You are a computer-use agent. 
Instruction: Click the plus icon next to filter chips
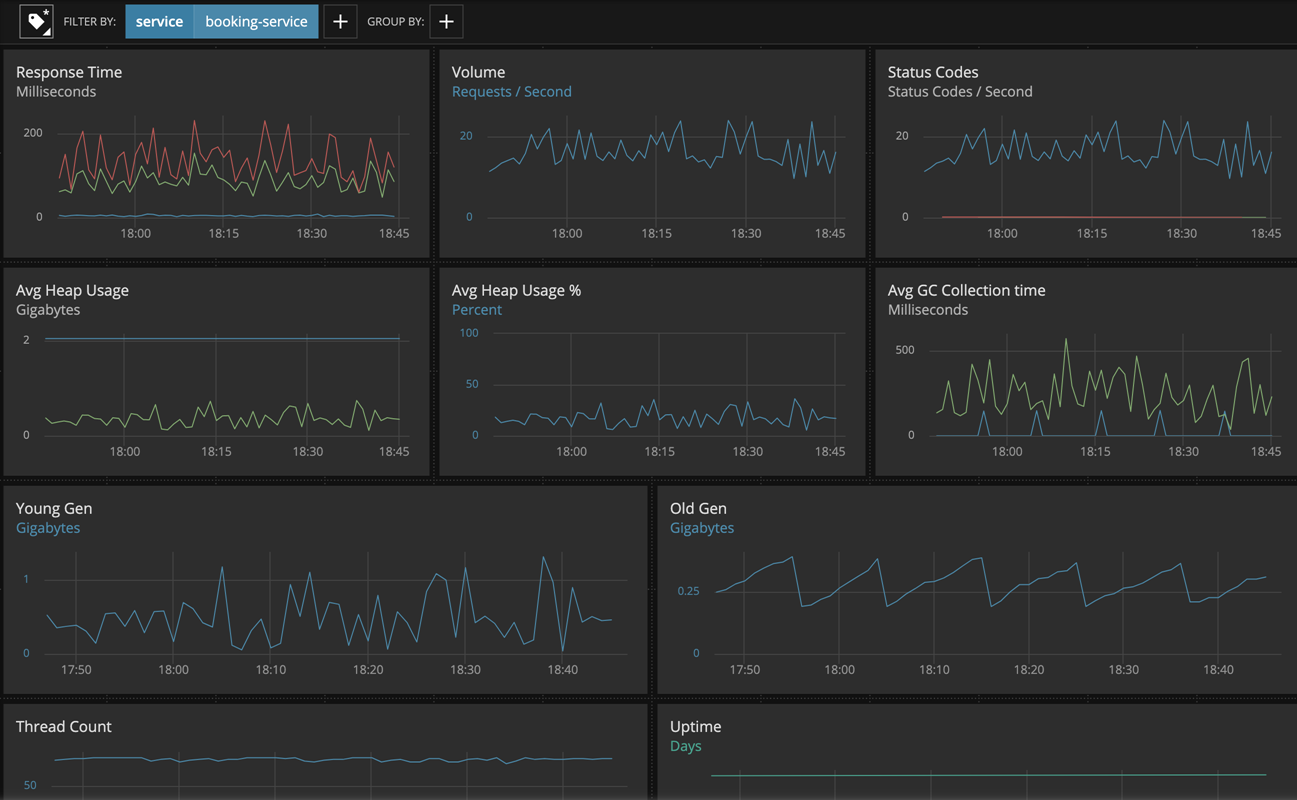pyautogui.click(x=340, y=21)
